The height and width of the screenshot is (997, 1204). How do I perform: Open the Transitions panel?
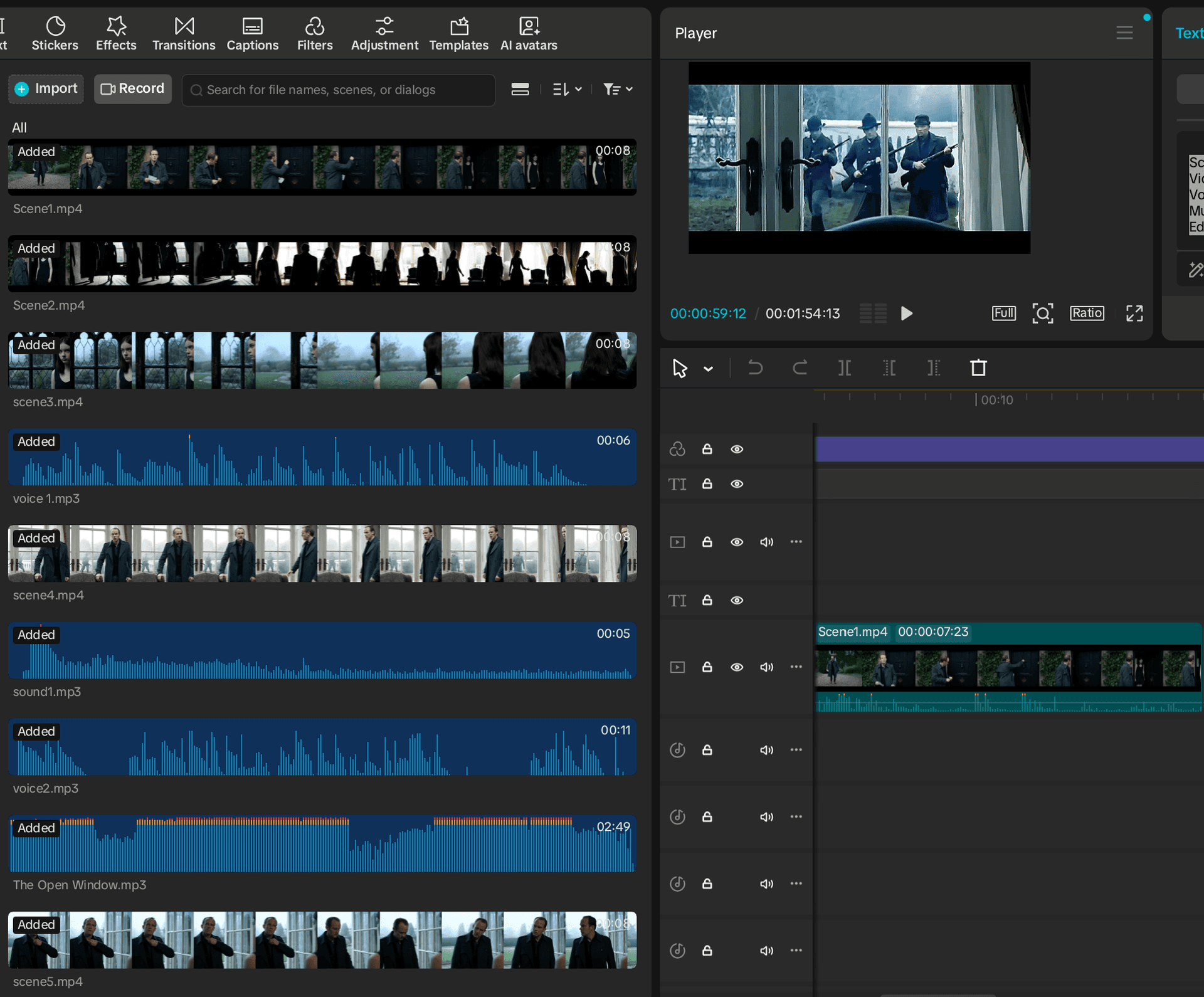[184, 34]
